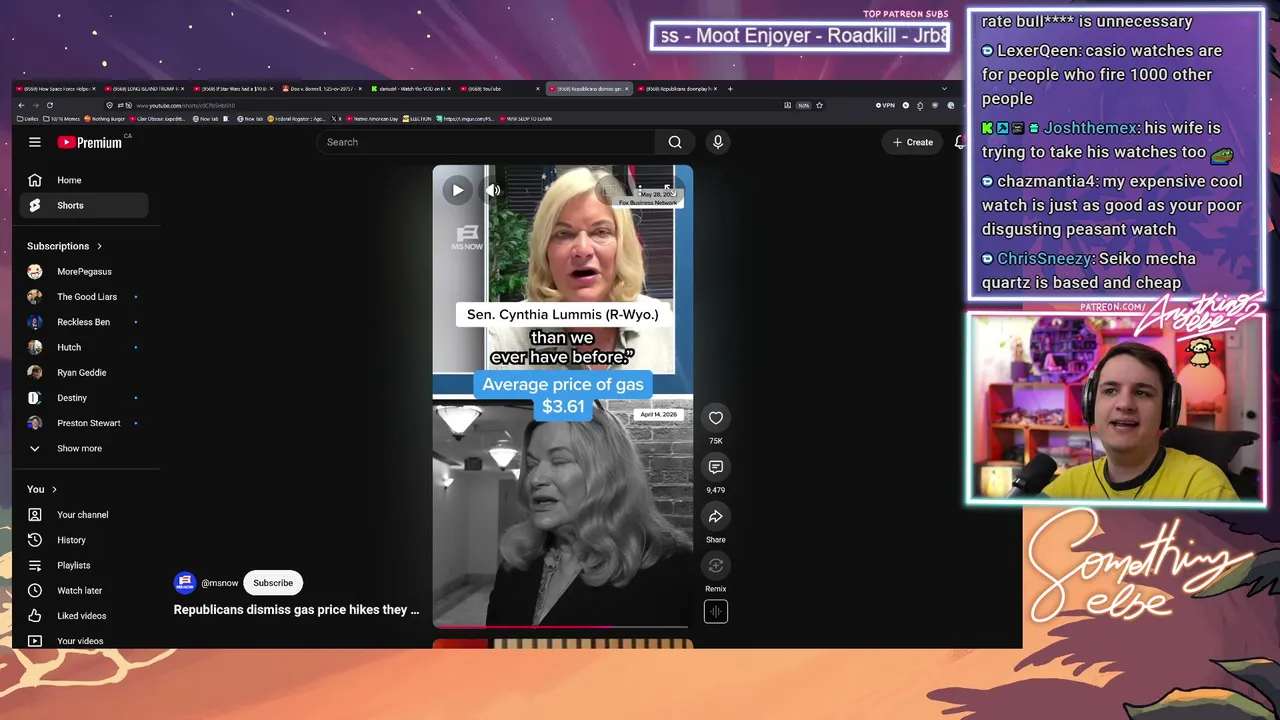Screen dimensions: 1280x720
Task: Like the Short with the heart icon
Action: (x=716, y=418)
